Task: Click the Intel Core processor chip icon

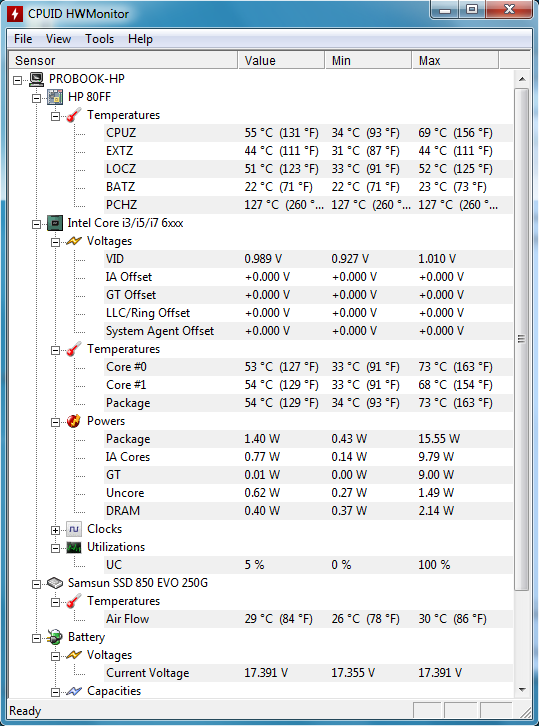Action: tap(55, 223)
